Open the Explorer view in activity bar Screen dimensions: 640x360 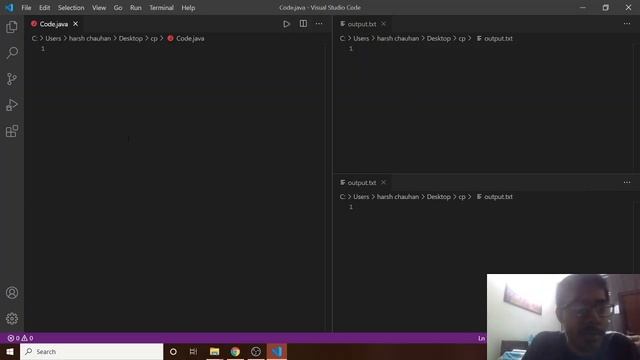[12, 27]
